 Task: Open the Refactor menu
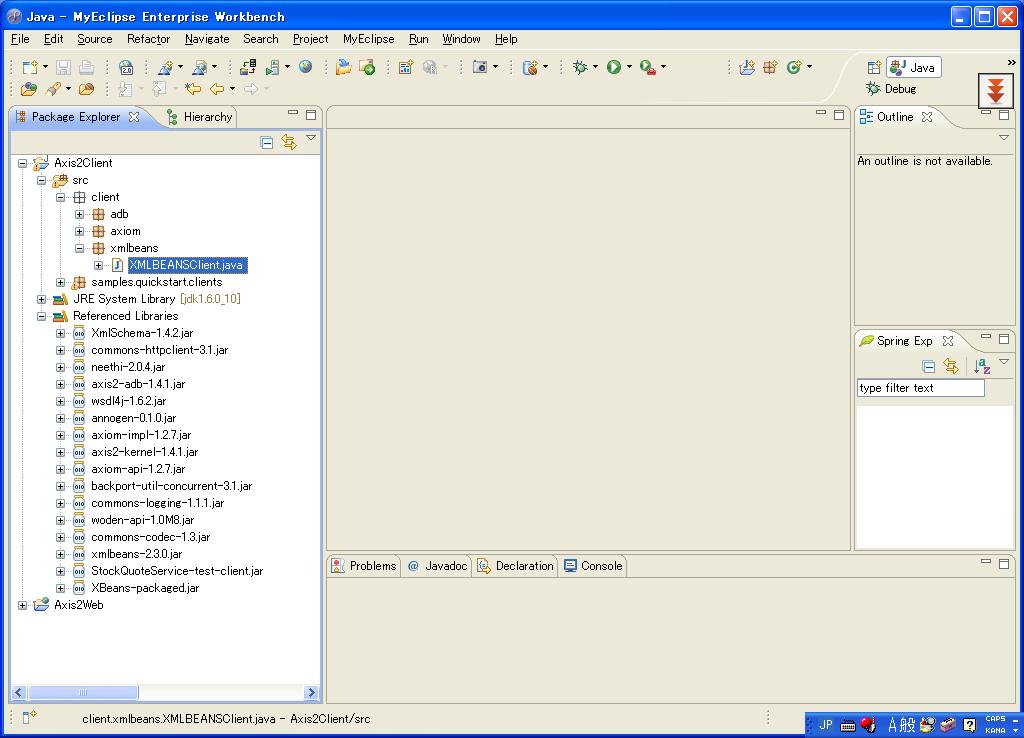(148, 39)
